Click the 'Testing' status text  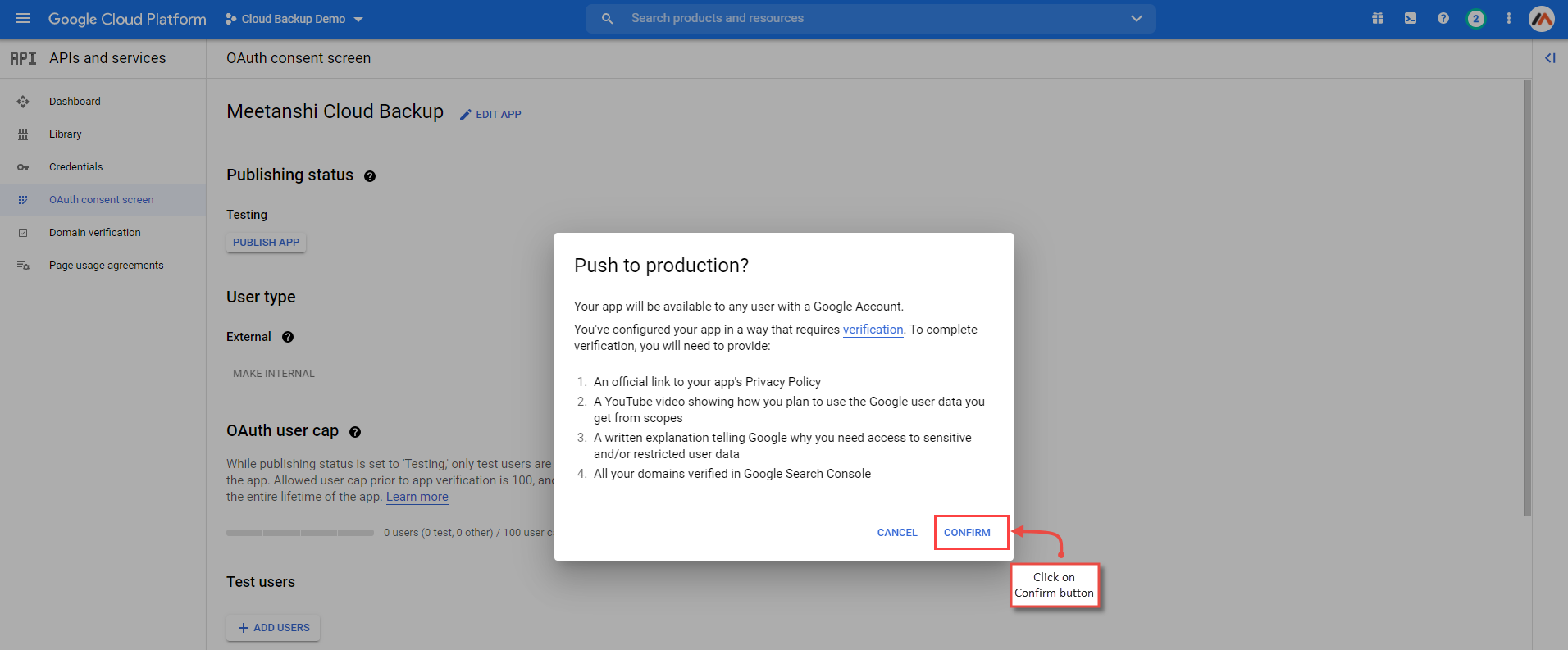[247, 215]
